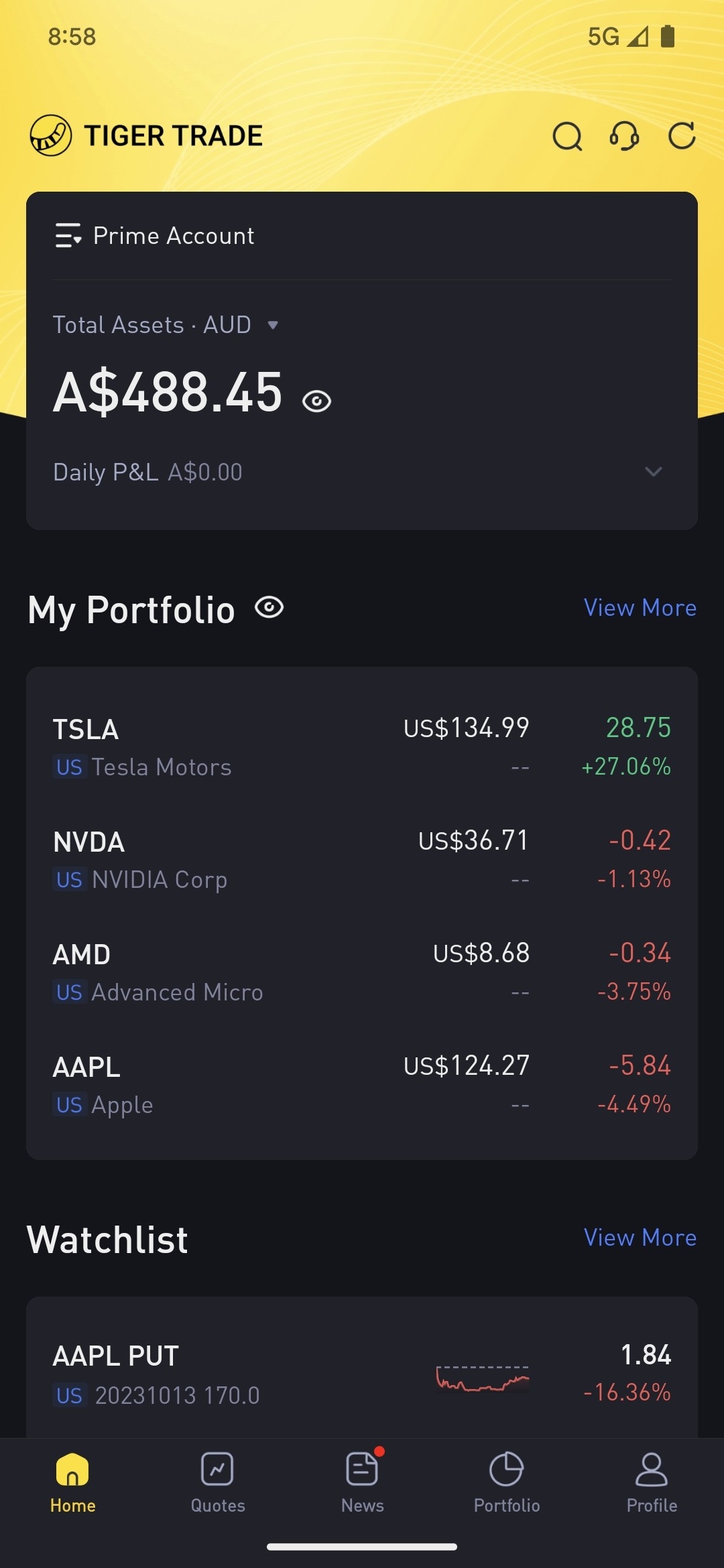724x1568 pixels.
Task: Open customer support headset icon
Action: (624, 136)
